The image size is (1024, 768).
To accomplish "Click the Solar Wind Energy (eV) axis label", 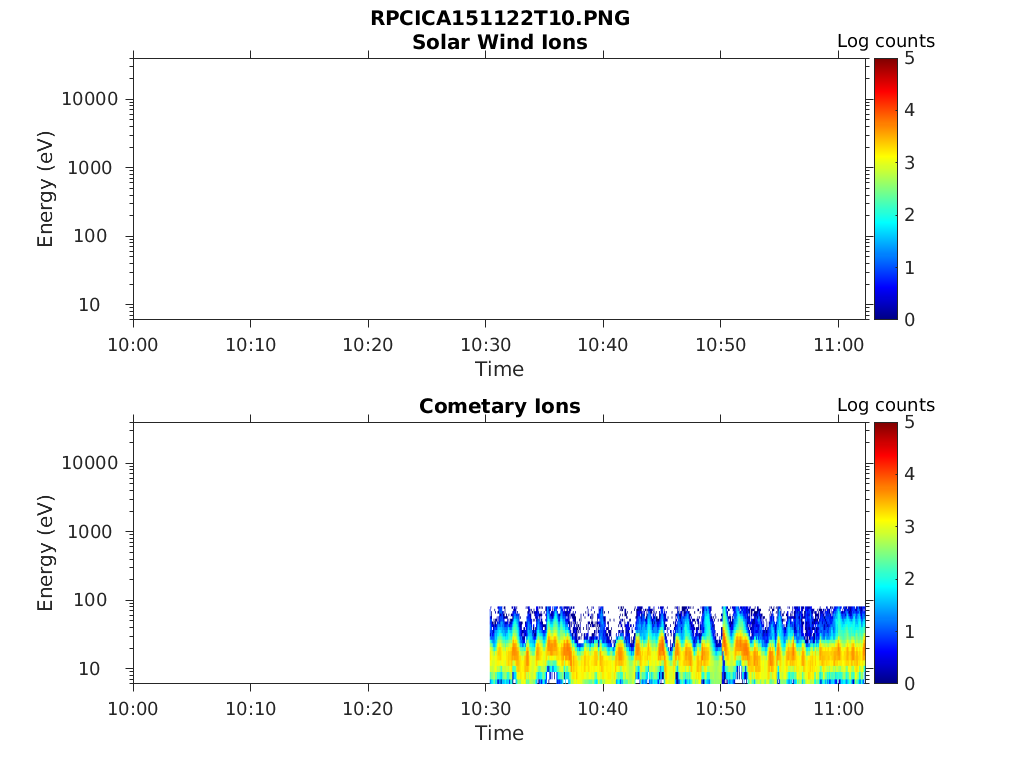I will coord(45,189).
